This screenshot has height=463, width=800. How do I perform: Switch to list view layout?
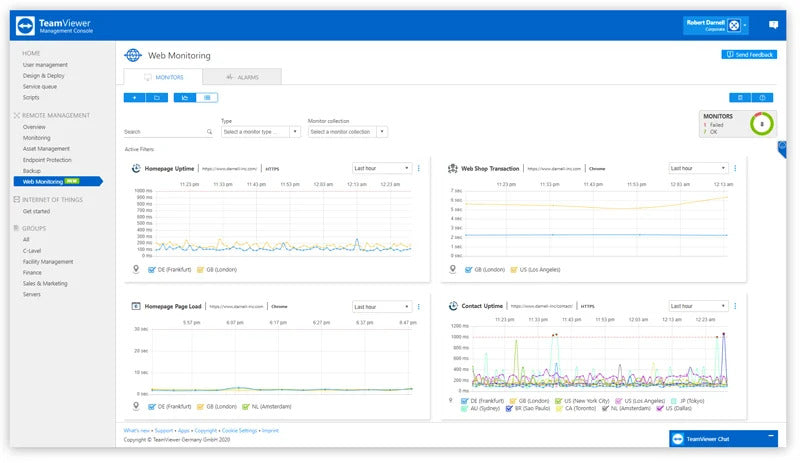(207, 98)
